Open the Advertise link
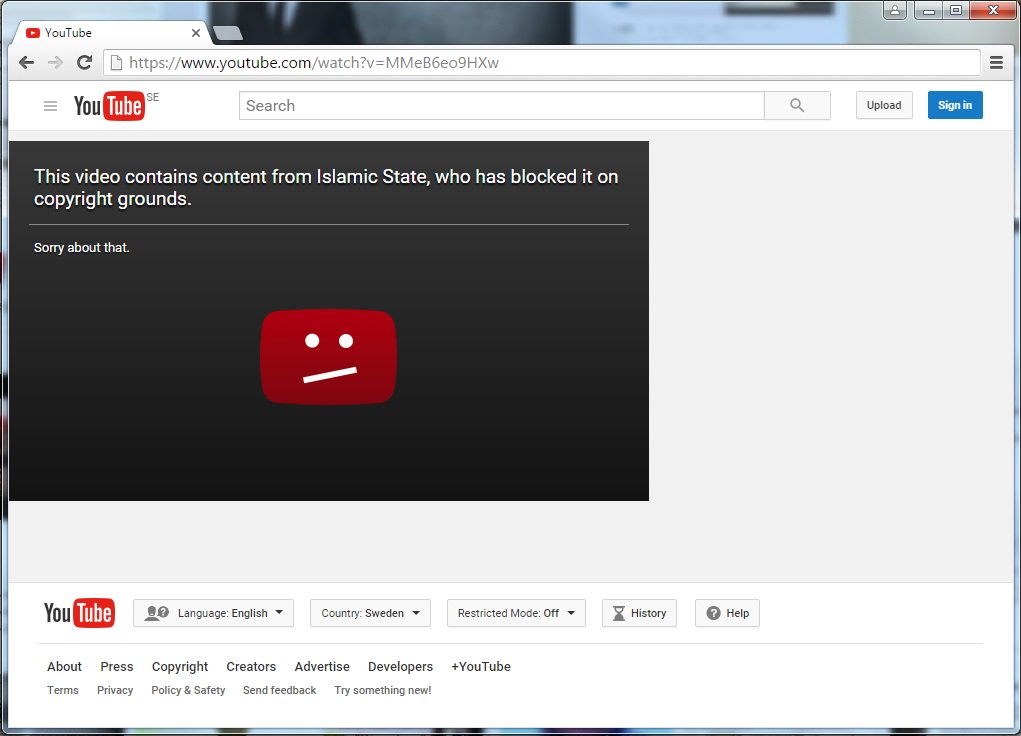The image size is (1021, 736). 322,666
